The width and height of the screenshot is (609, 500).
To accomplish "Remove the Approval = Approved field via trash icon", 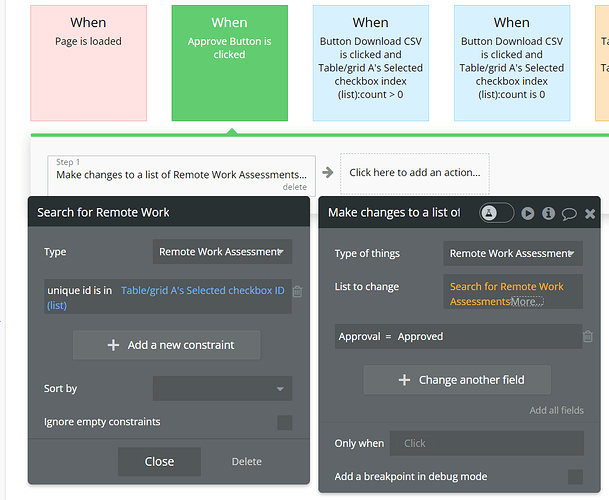I will 588,336.
